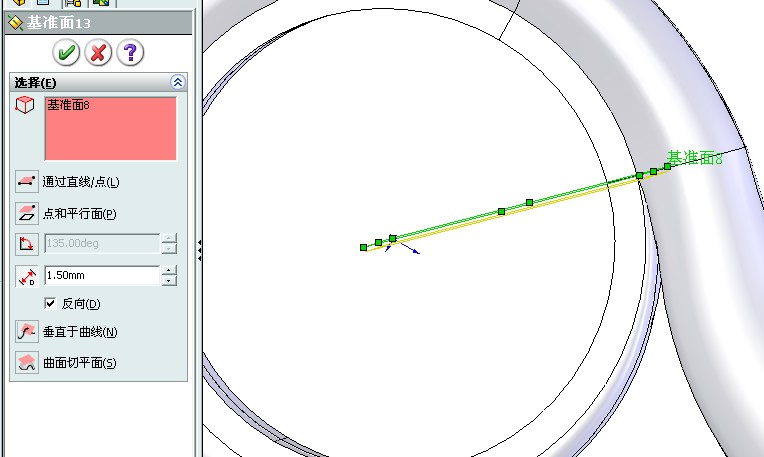Viewport: 764px width, 457px height.
Task: Collapse the 选择(E) section chevron
Action: (x=178, y=82)
